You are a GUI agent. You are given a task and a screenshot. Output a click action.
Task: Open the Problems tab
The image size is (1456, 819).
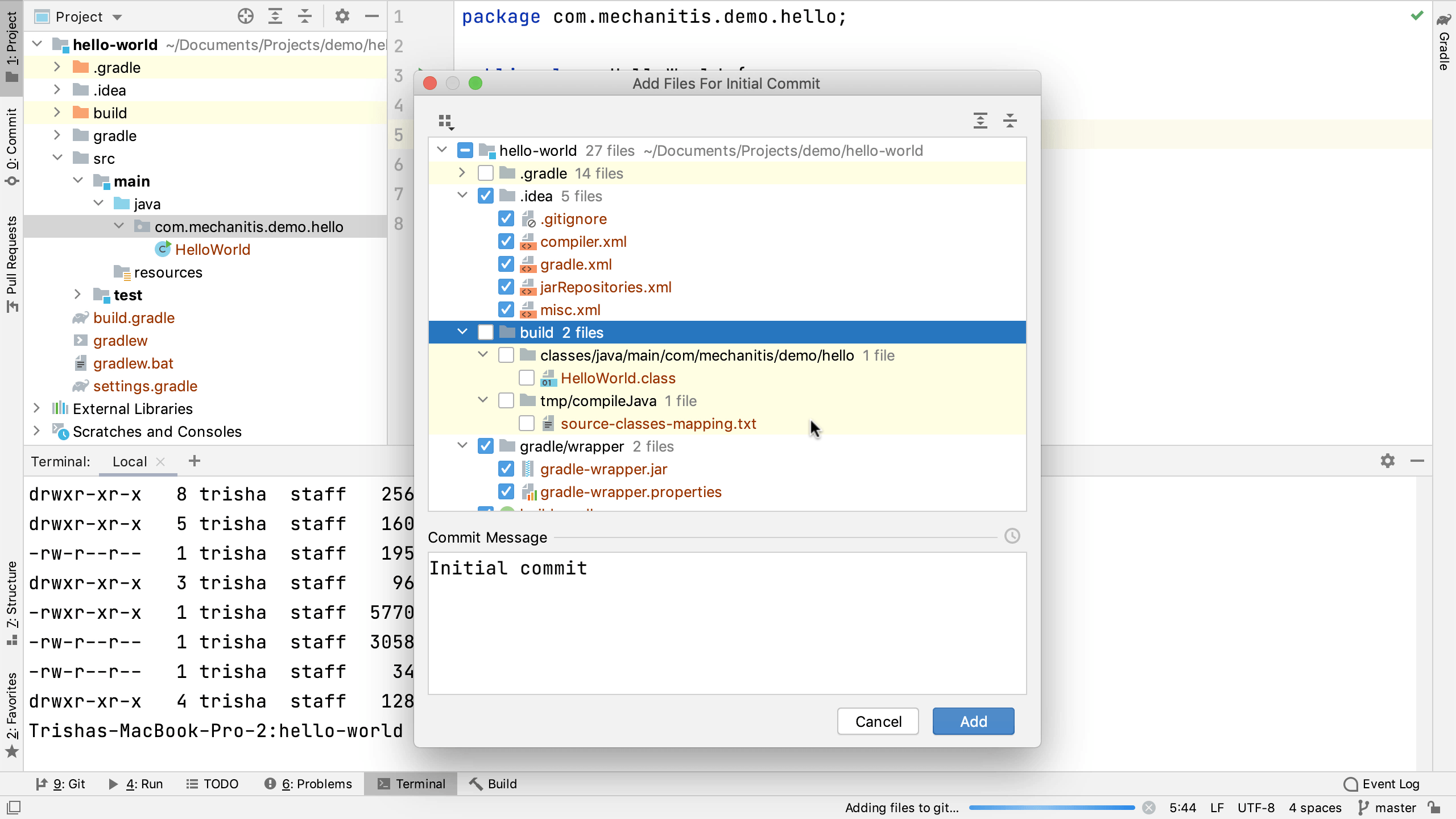coord(309,783)
